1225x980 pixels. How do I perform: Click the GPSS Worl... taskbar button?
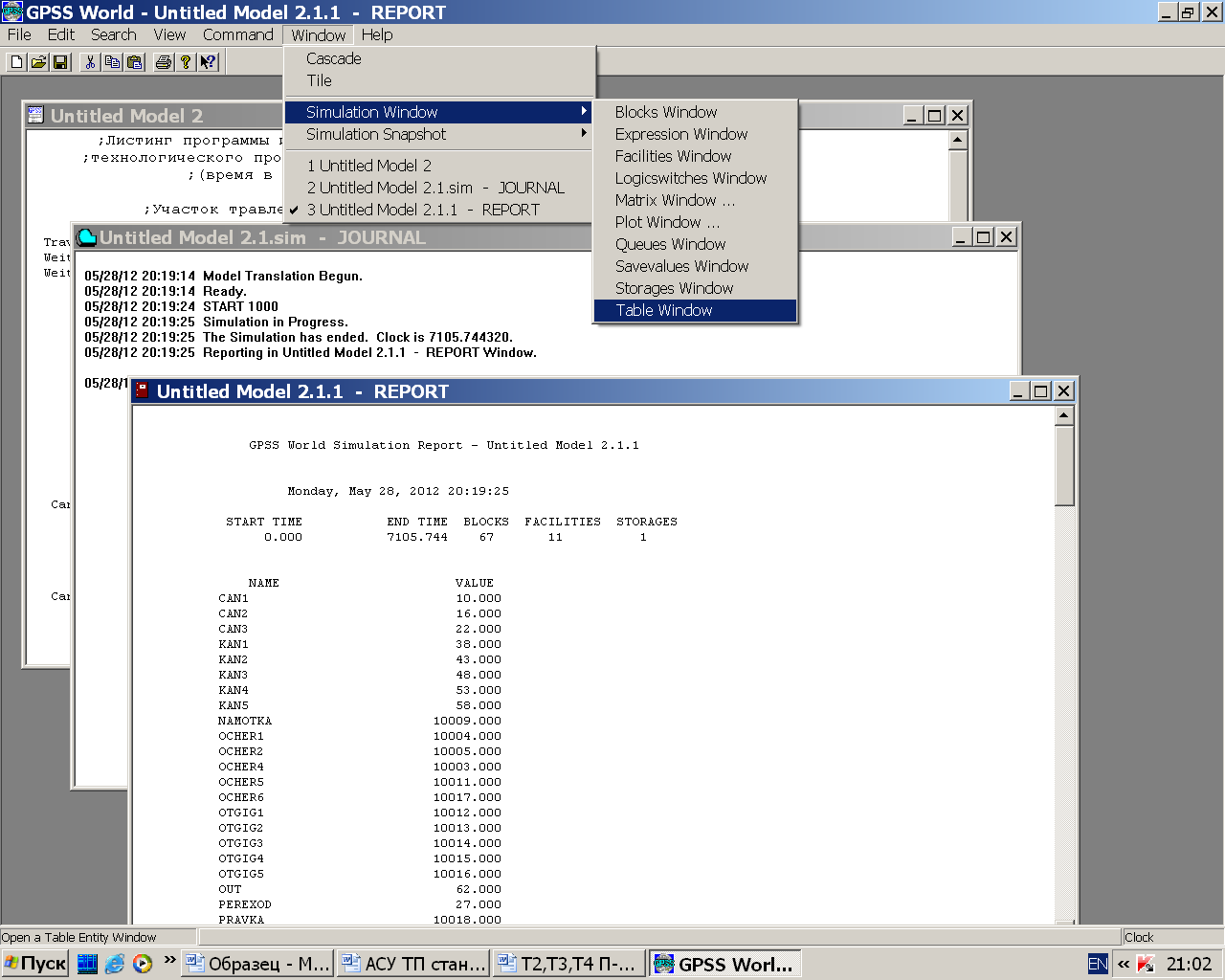click(x=724, y=964)
